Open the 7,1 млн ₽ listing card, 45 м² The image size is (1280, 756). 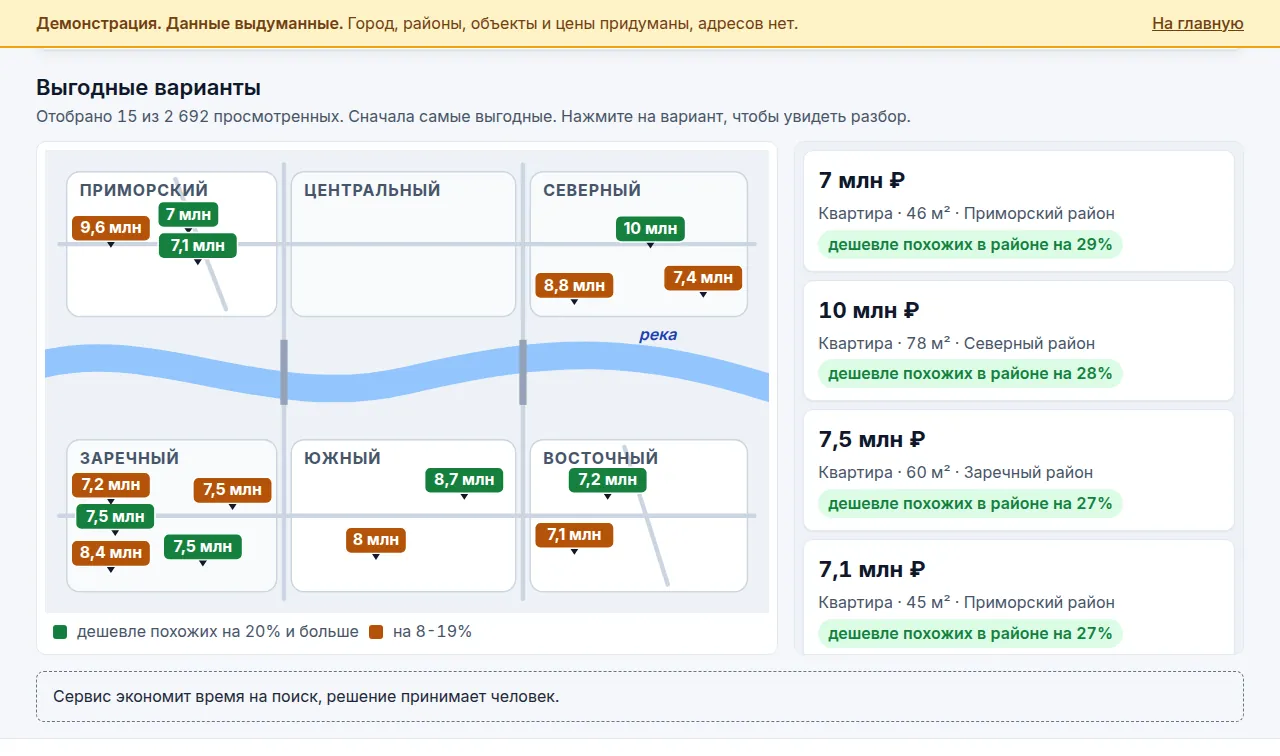pyautogui.click(x=1019, y=598)
